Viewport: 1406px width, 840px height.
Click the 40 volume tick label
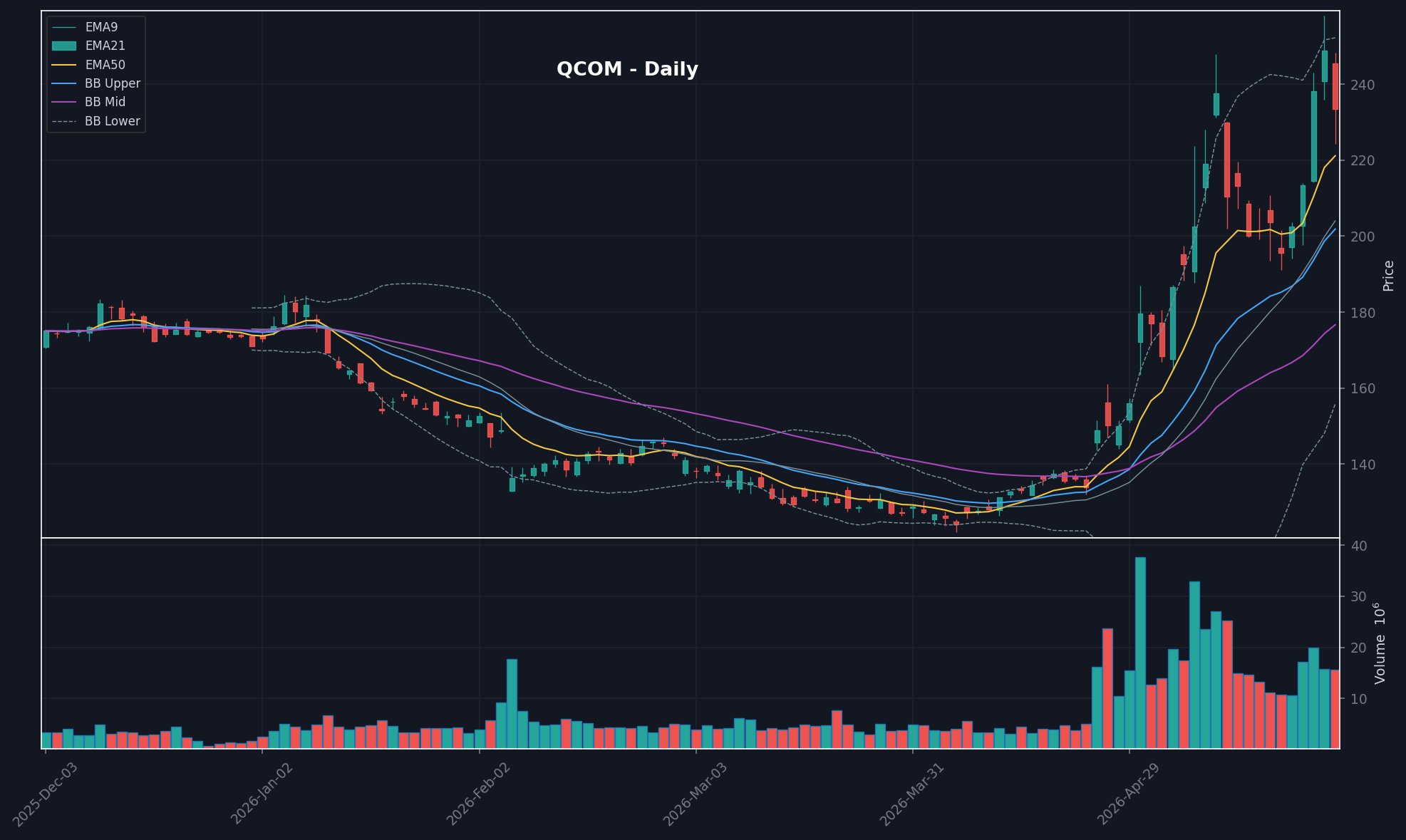click(x=1358, y=546)
